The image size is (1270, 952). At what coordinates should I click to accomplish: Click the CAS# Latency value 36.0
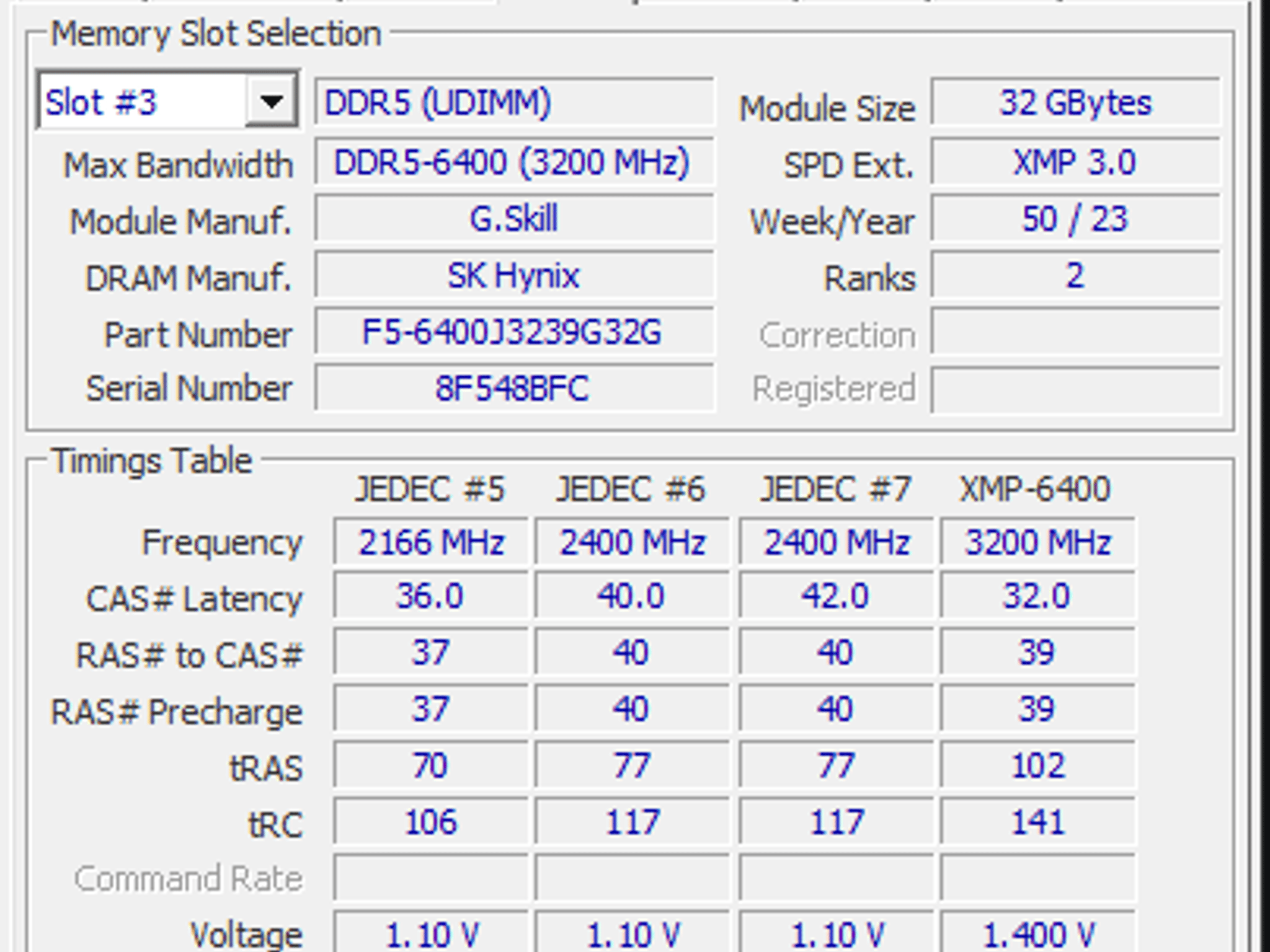(x=430, y=596)
